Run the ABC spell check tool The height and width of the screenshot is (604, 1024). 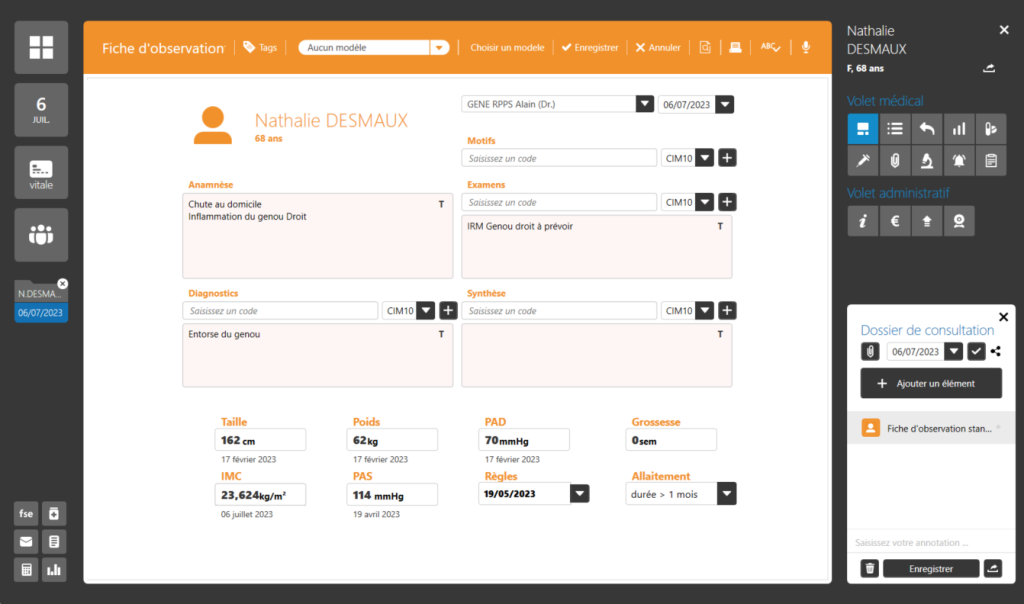tap(770, 47)
